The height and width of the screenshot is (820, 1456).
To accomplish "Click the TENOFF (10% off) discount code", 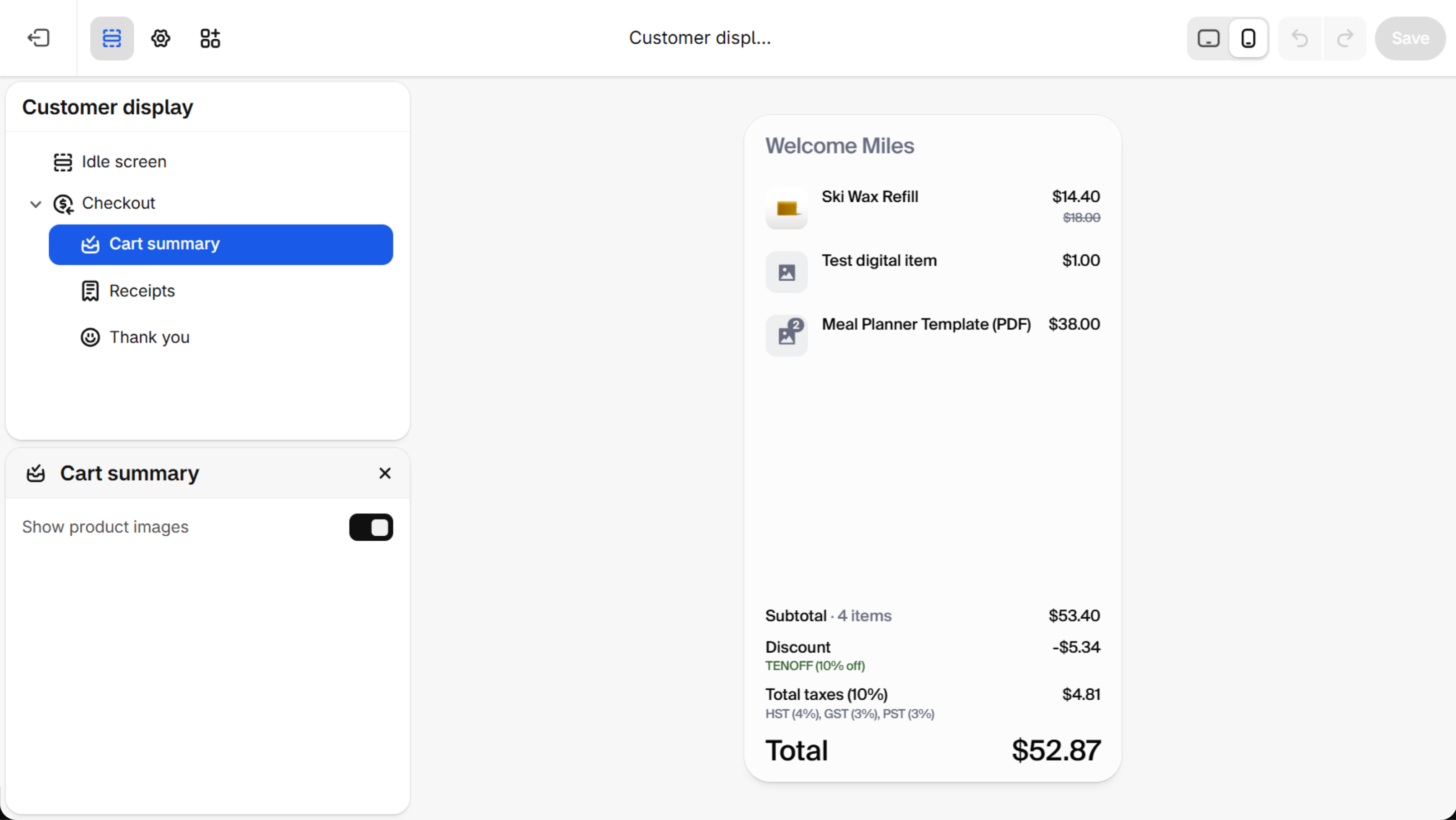I will 815,666.
